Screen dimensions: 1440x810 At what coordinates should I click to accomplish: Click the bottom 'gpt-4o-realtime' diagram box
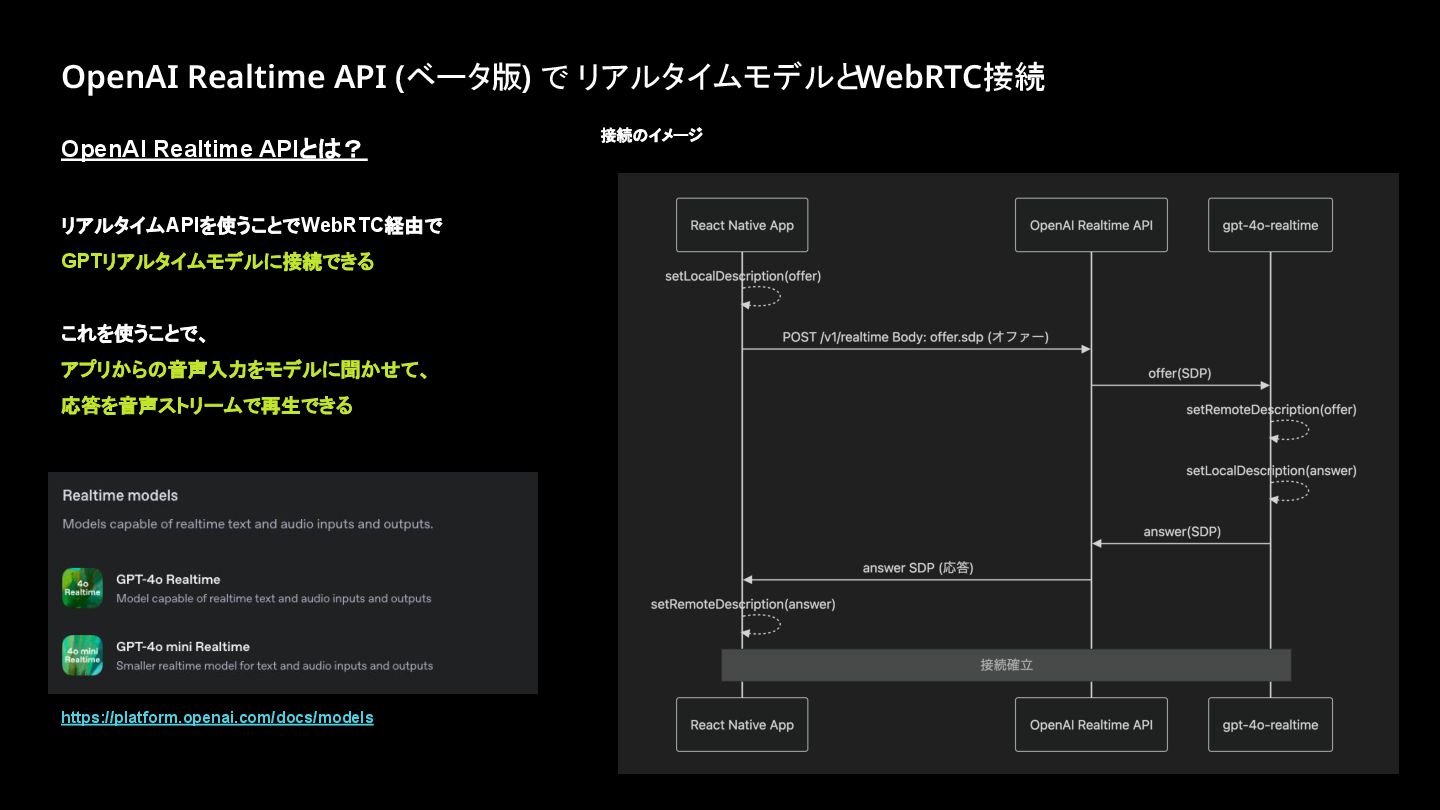[x=1270, y=725]
